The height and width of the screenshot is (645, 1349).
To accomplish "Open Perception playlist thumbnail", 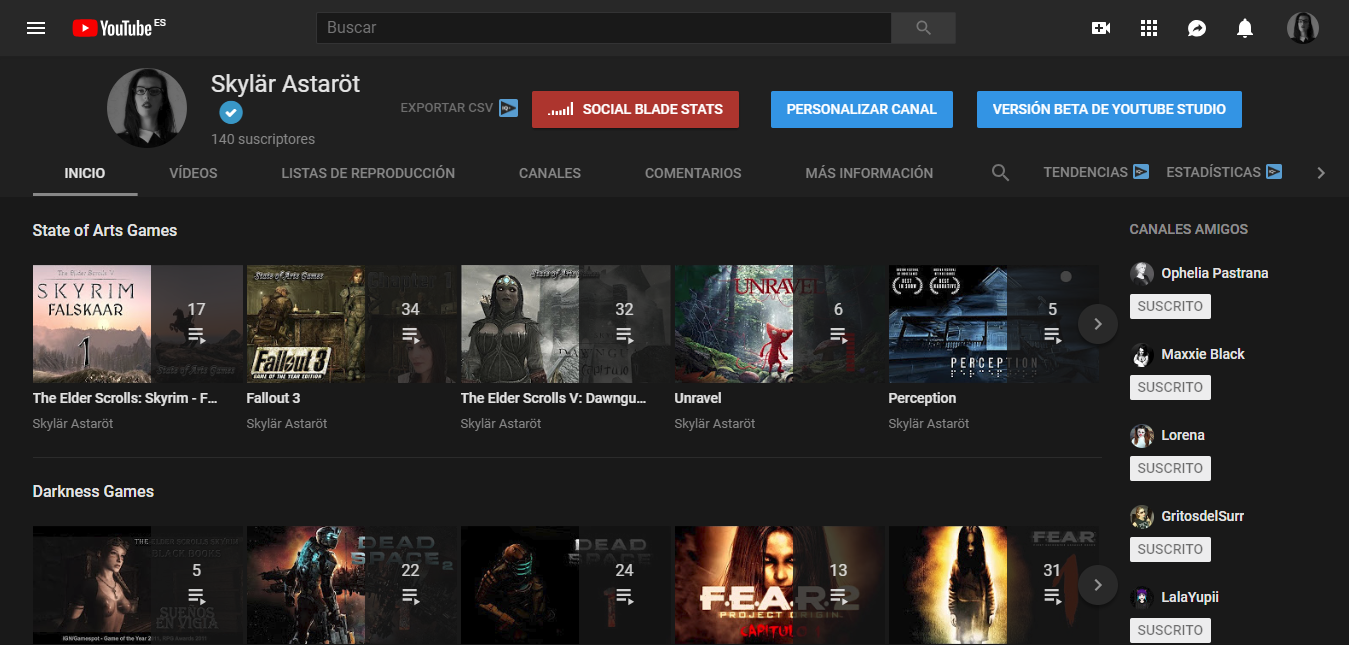I will click(994, 324).
